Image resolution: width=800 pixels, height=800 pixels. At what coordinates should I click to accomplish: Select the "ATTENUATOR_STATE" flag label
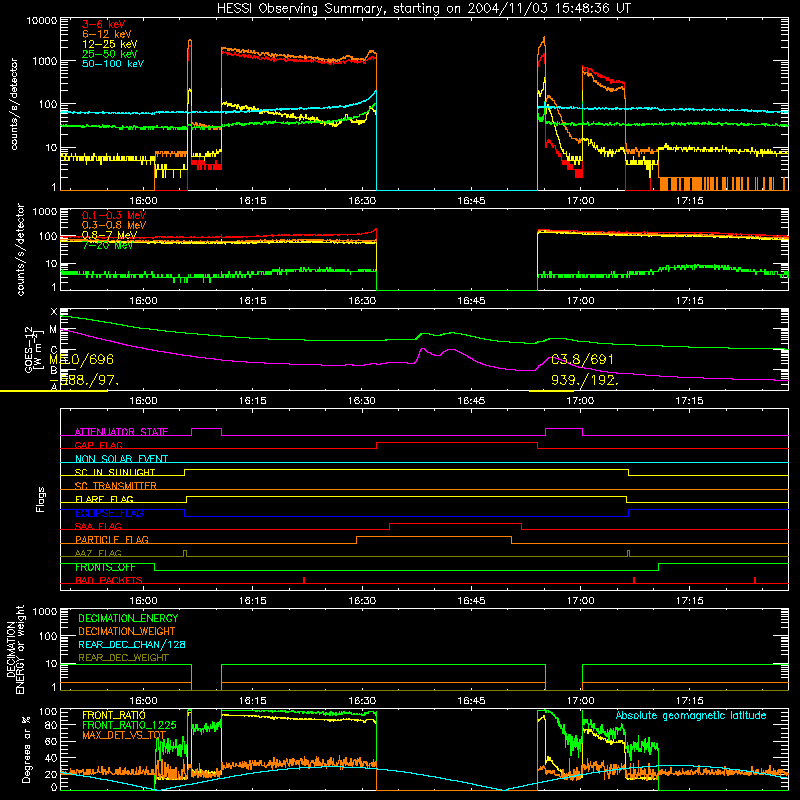pos(121,432)
